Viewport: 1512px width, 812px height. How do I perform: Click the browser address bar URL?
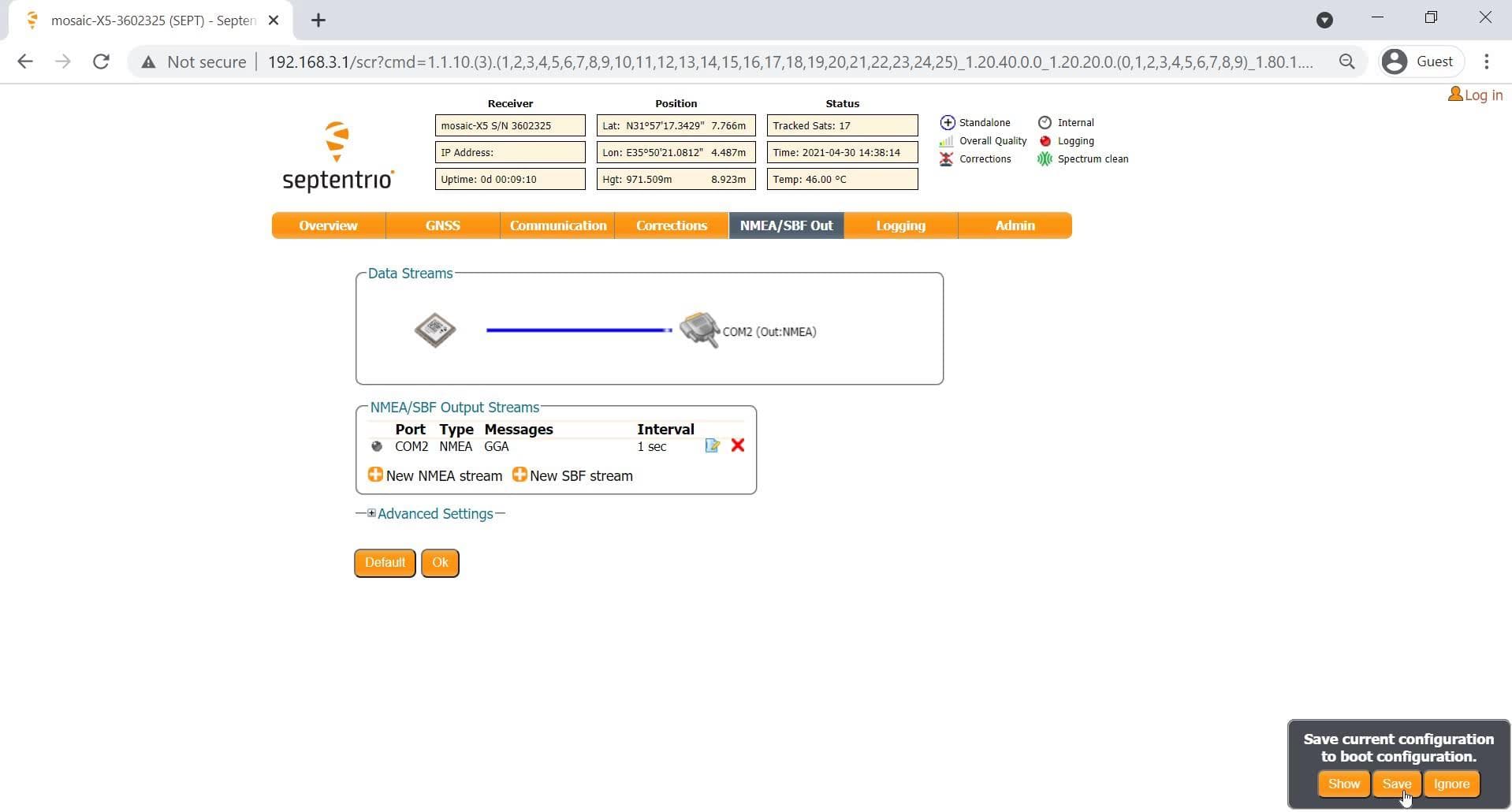click(x=788, y=61)
